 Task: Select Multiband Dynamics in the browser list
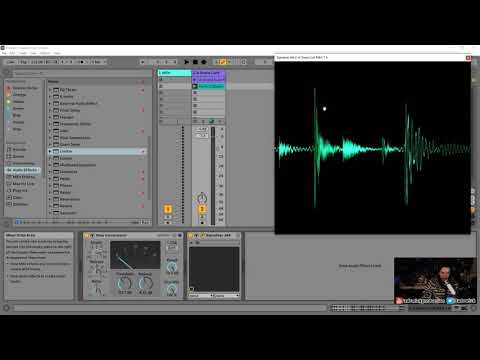coord(78,165)
